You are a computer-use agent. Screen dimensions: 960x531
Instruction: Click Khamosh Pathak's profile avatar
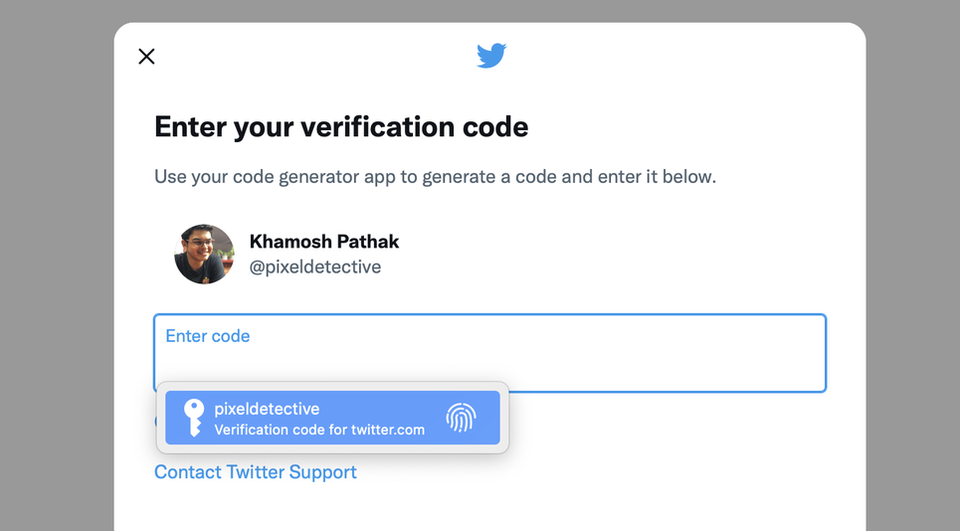(204, 254)
